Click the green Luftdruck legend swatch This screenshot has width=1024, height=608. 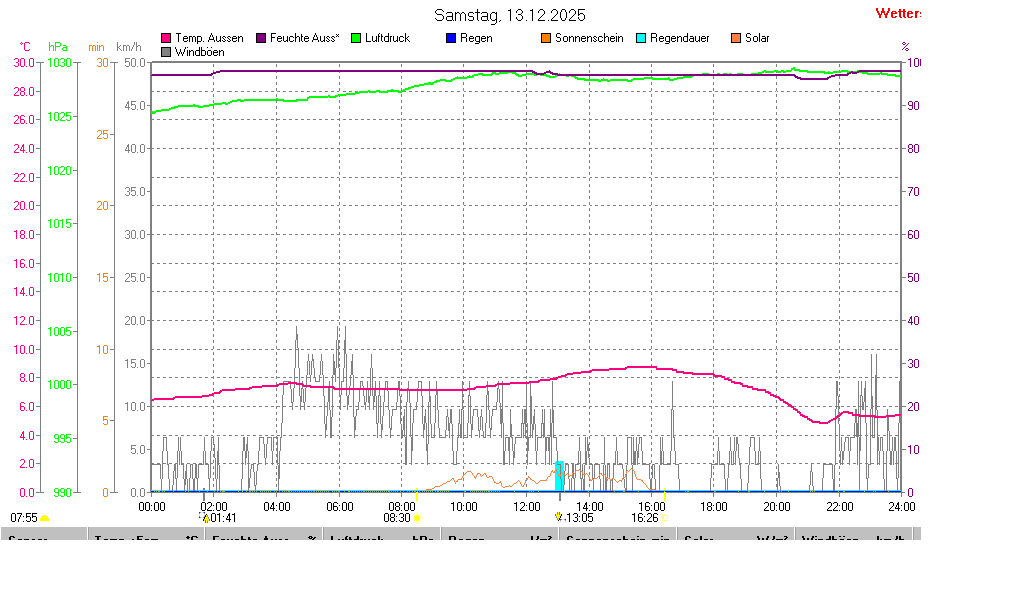[355, 38]
